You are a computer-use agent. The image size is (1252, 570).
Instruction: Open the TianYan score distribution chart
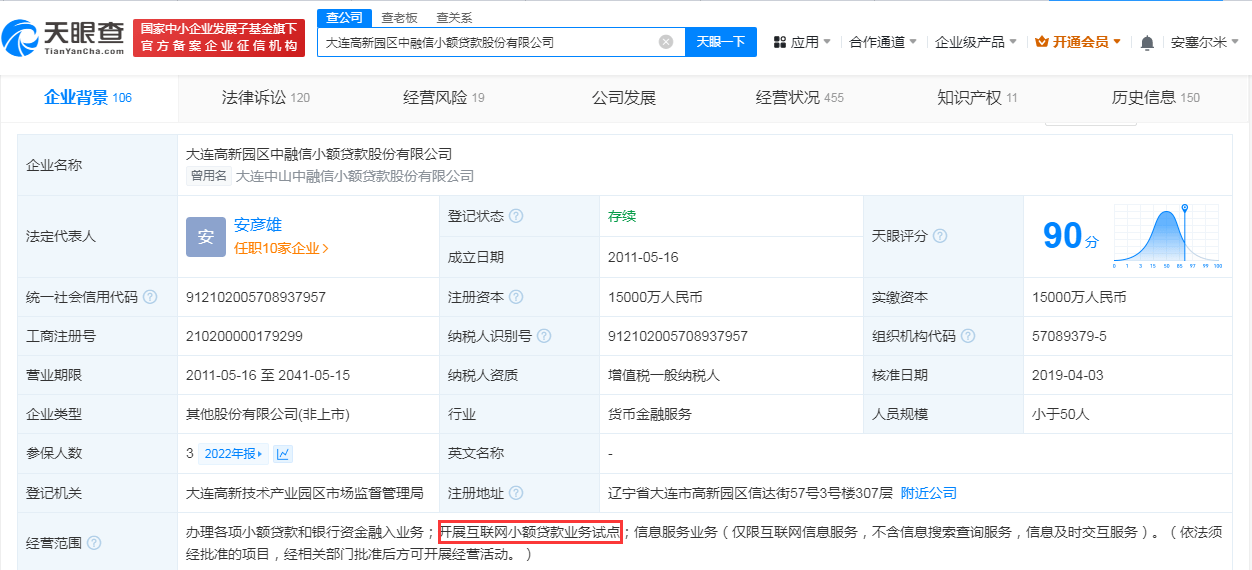[1167, 238]
